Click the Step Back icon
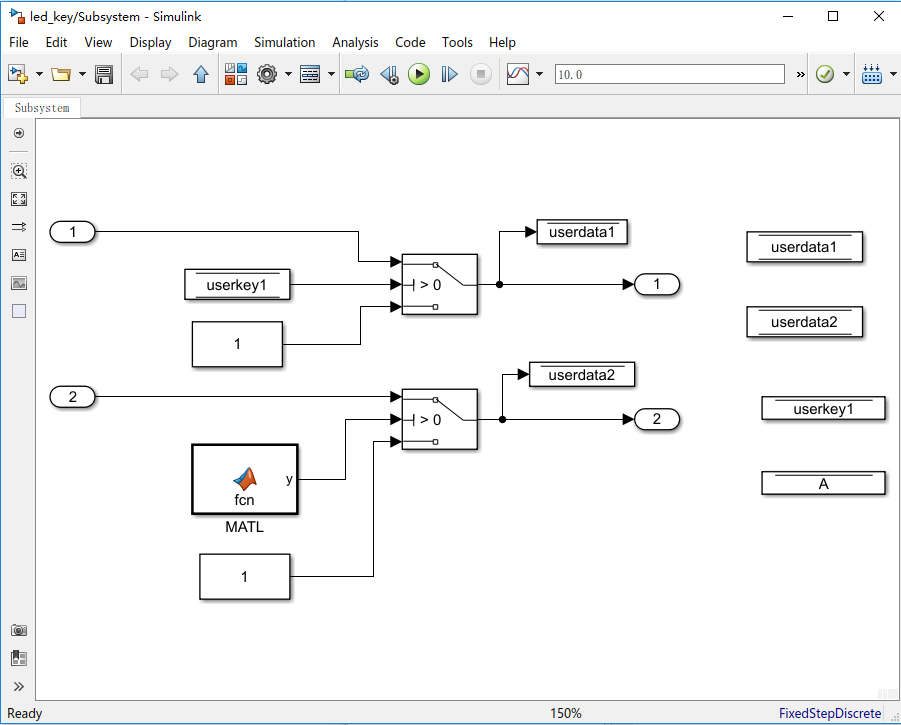901x725 pixels. [x=389, y=74]
